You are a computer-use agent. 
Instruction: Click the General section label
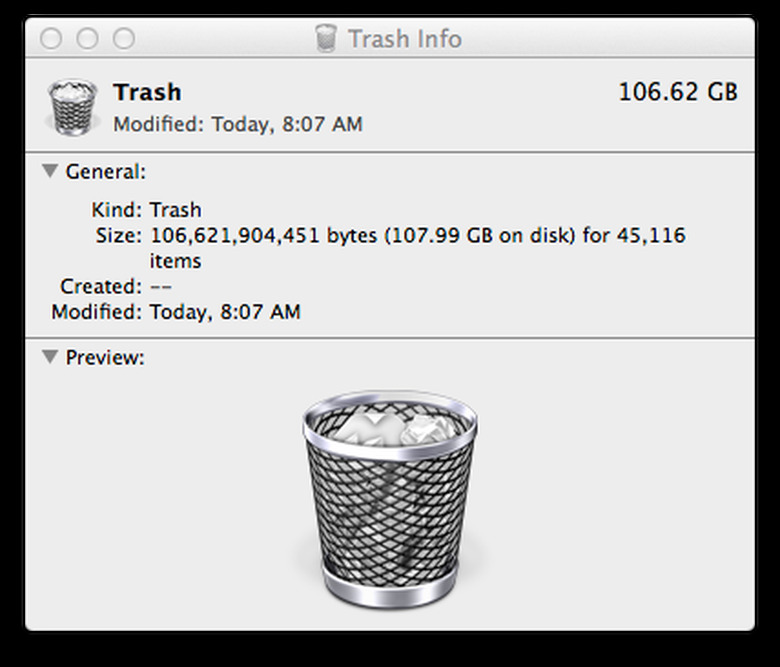pos(106,172)
